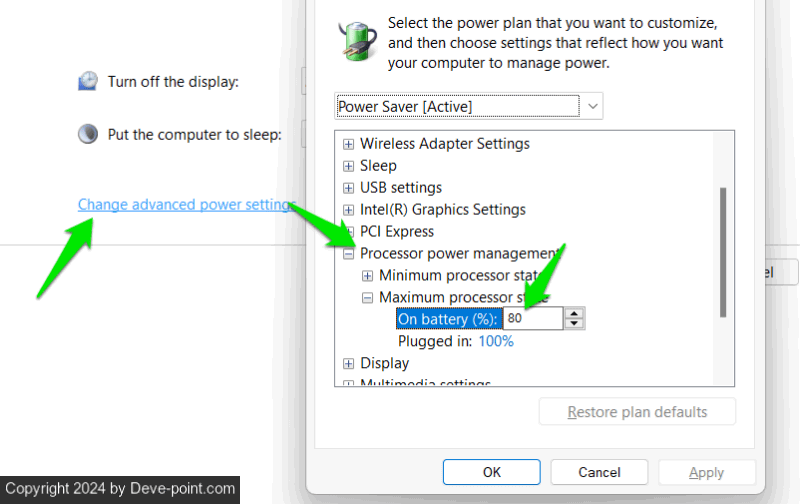Click the Put the computer to sleep moon icon
Screen dimensions: 800x504
click(89, 134)
